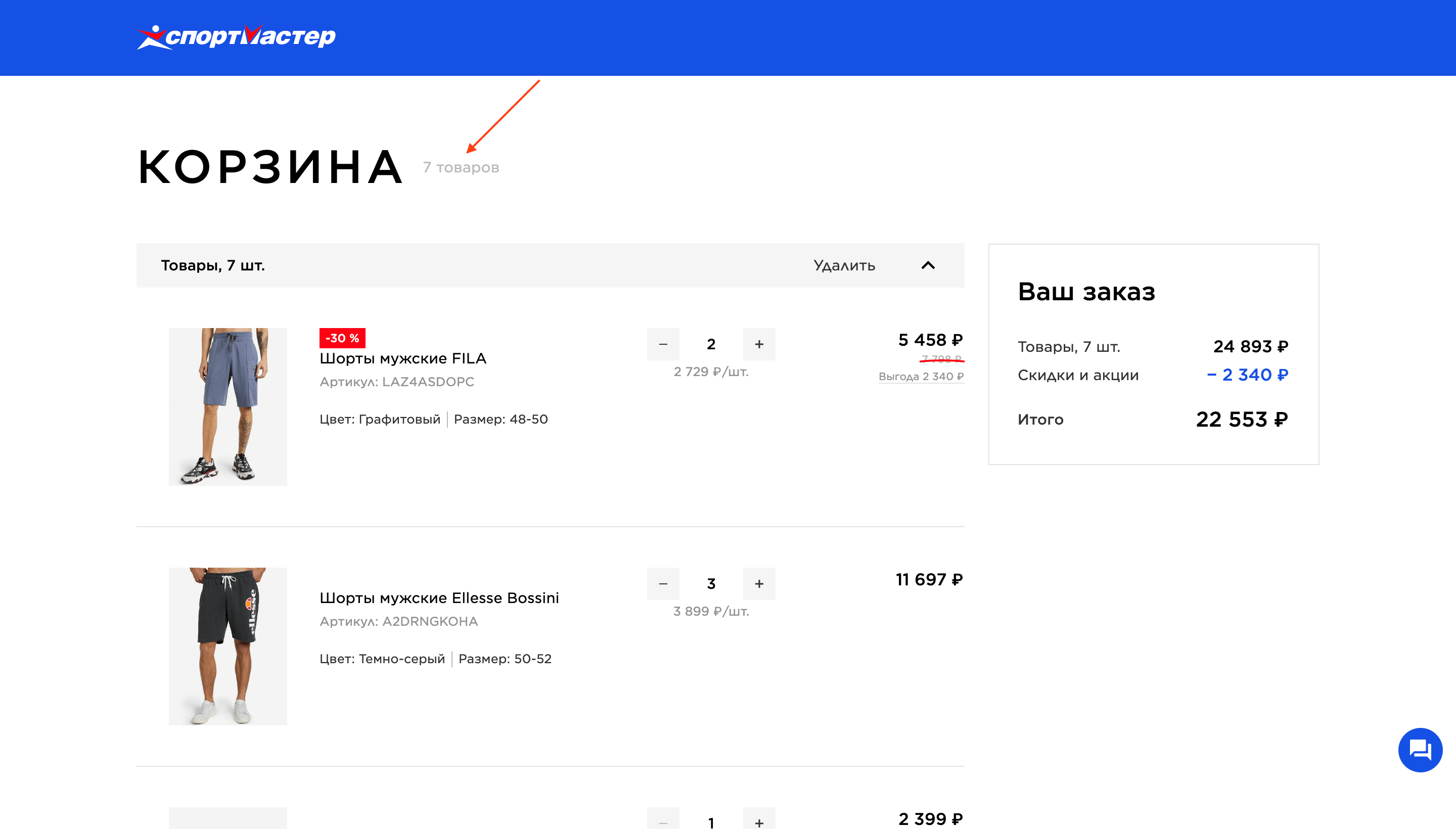Viewport: 1456px width, 829px height.
Task: Click the Итого 22 553 ₽ total
Action: pyautogui.click(x=1241, y=420)
